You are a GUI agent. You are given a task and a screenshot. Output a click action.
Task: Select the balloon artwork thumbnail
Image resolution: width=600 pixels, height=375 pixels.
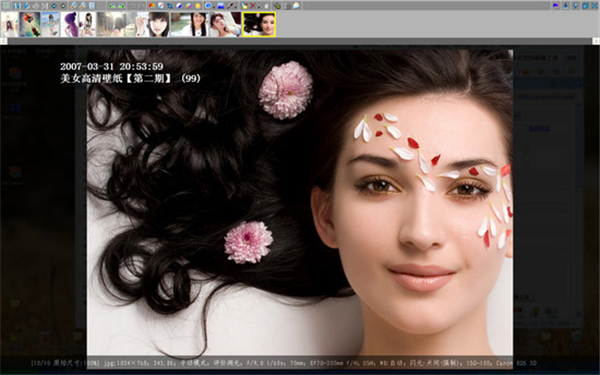pos(30,24)
